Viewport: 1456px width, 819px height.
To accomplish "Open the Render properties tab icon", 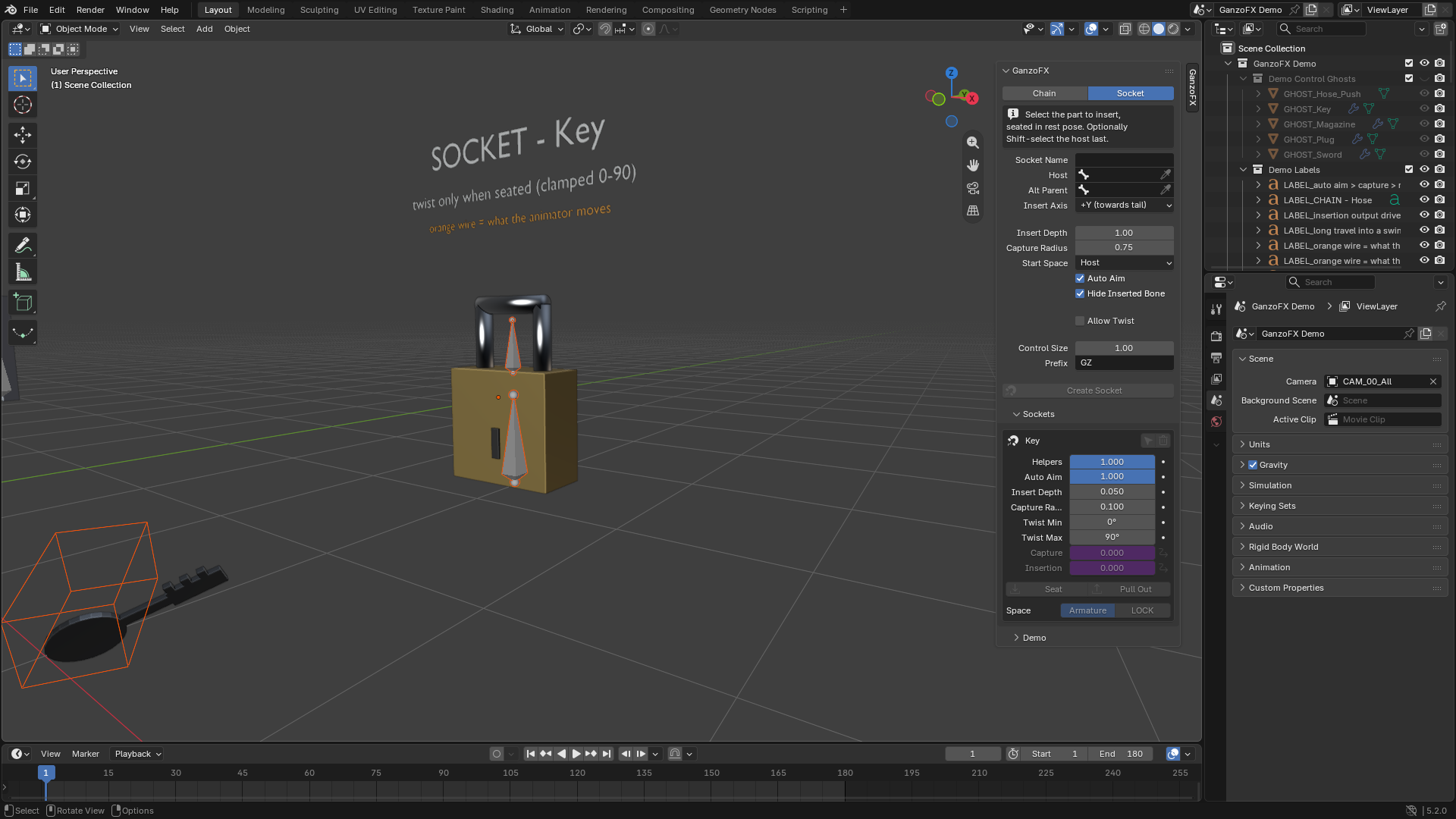I will (1216, 336).
